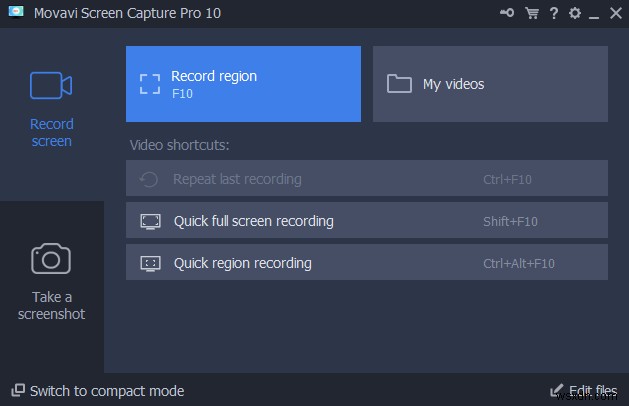Click the quick full screen recording monitor icon
Viewport: 629px width, 406px height.
point(150,221)
